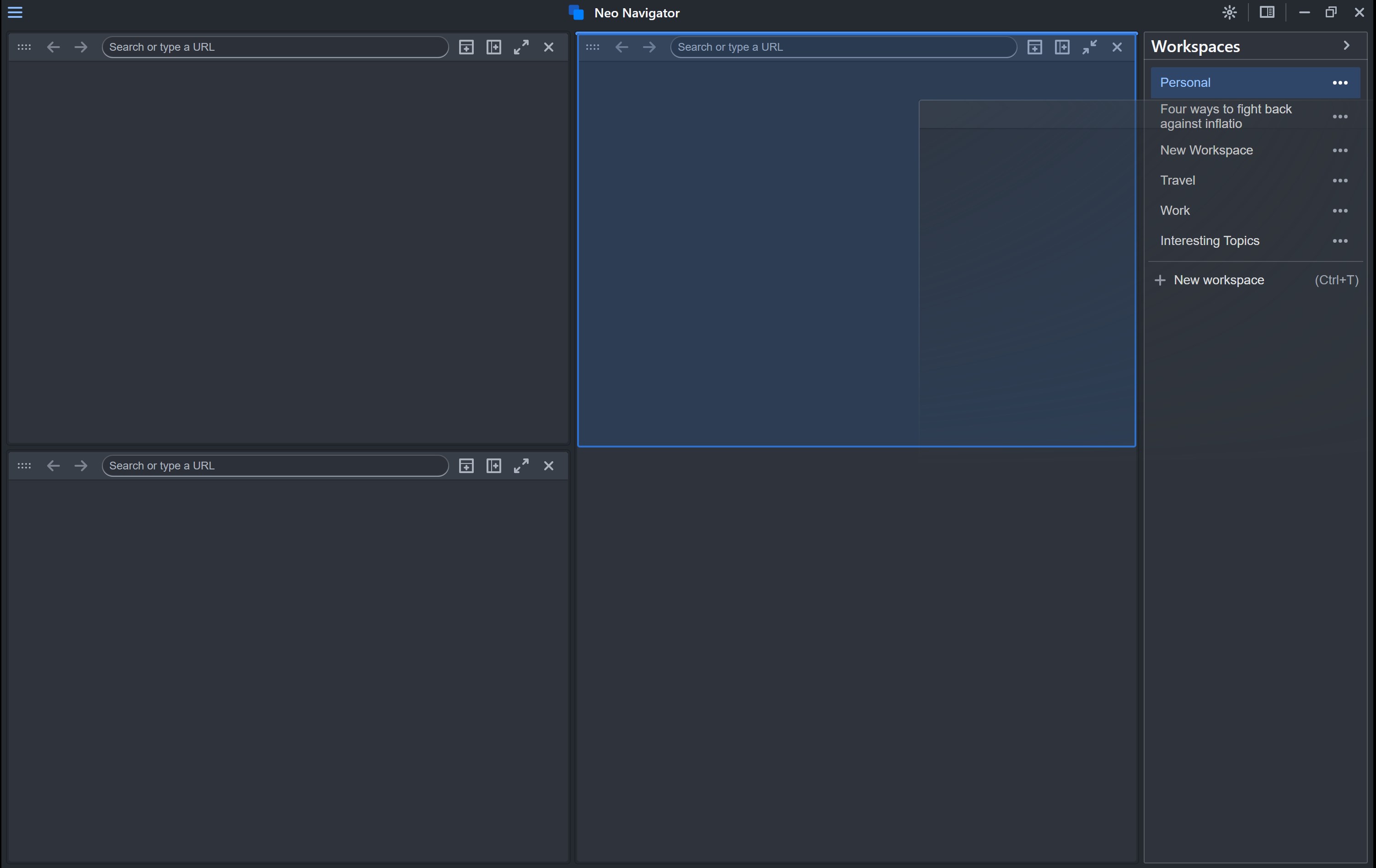Maximize the top-left pane

521,48
